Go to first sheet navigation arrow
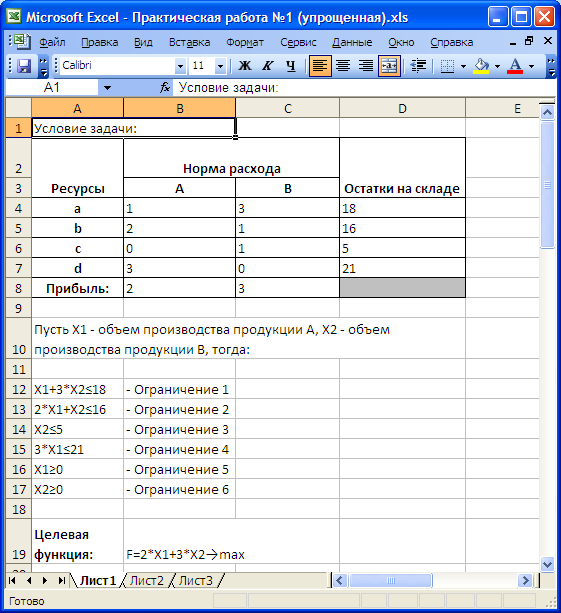This screenshot has width=561, height=613. click(x=12, y=581)
